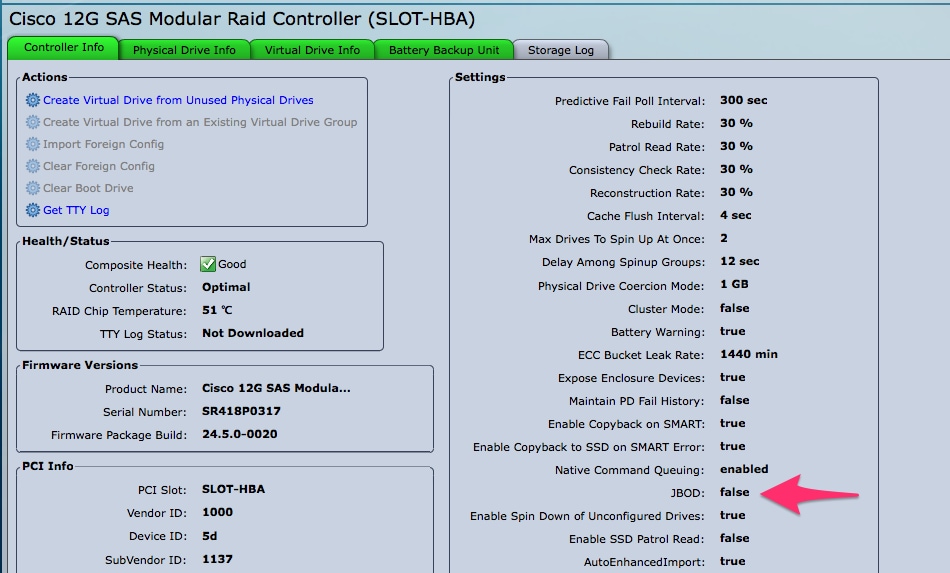The height and width of the screenshot is (573, 950).
Task: Select Delay Among Spinup Groups value 12 sec
Action: tap(739, 262)
